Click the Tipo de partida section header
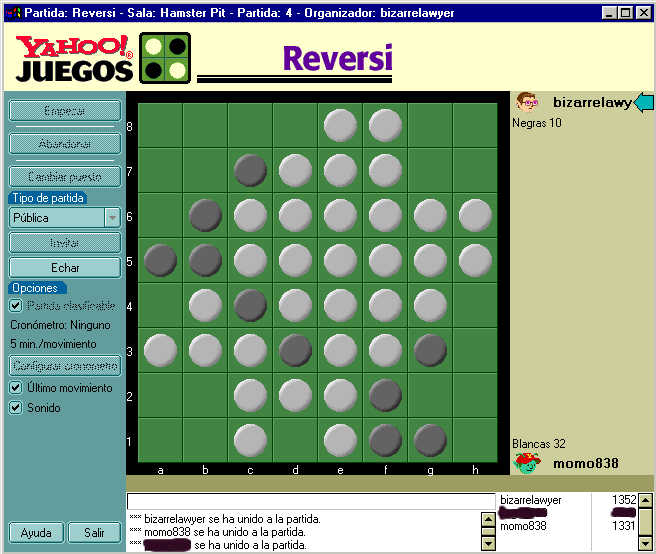656x554 pixels. 47,198
